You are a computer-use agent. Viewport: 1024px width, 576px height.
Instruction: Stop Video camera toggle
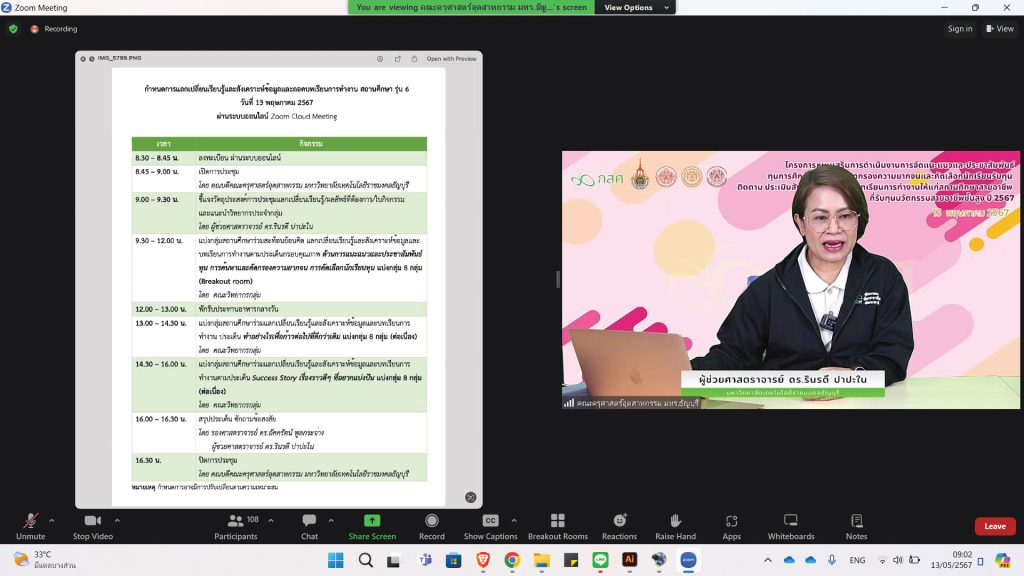click(x=93, y=526)
